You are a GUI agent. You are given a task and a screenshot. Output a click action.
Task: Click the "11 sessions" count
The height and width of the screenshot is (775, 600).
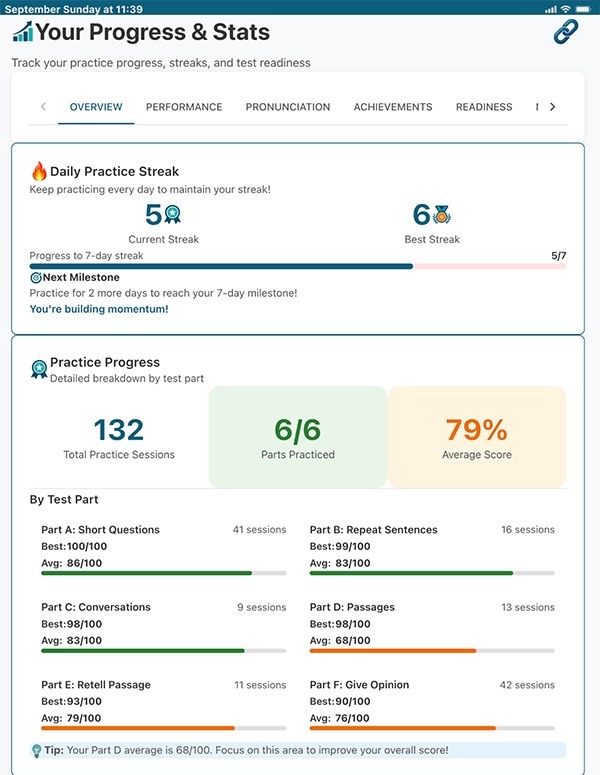pos(260,685)
